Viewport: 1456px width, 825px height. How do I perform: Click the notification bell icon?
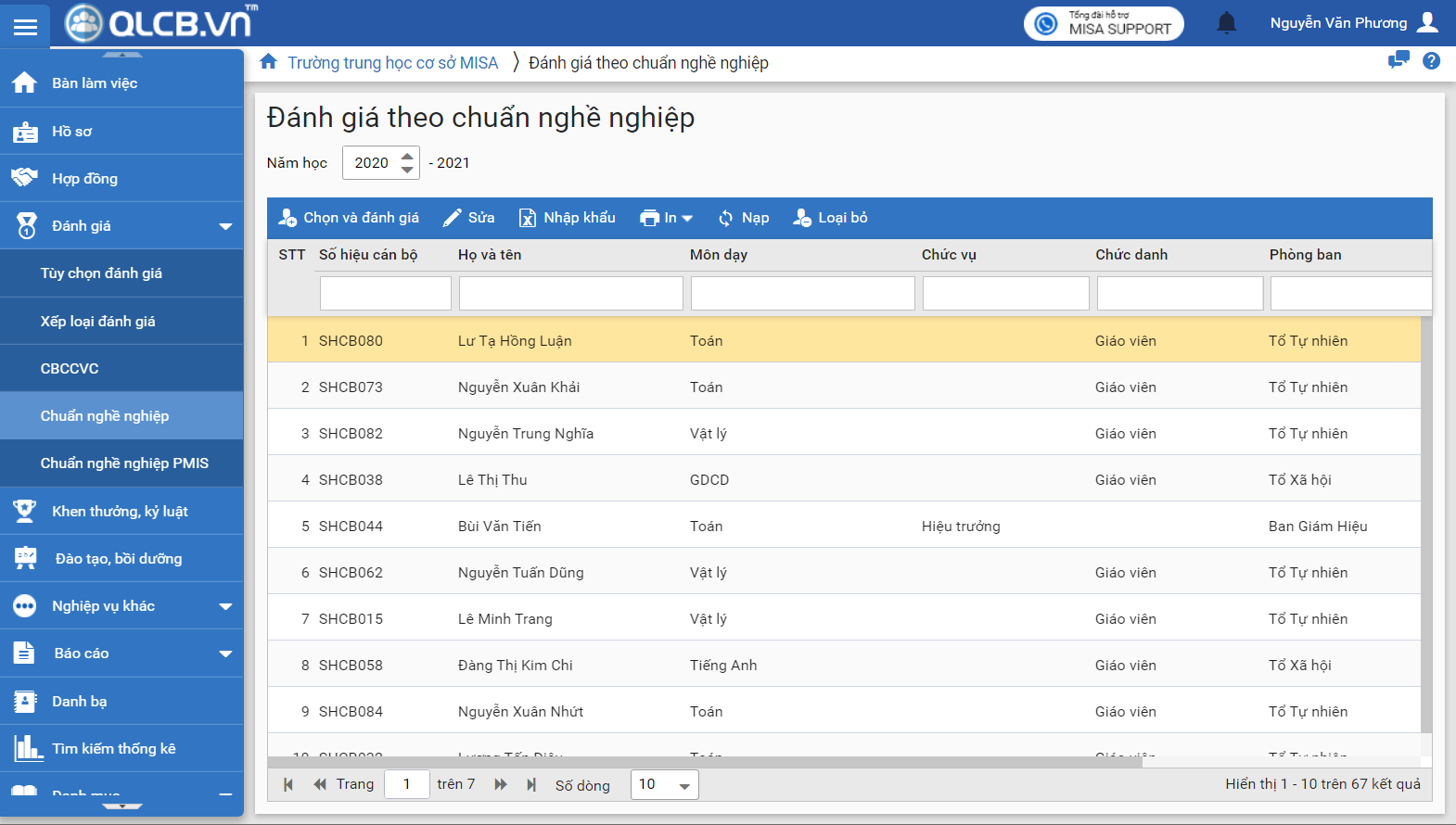pyautogui.click(x=1226, y=23)
